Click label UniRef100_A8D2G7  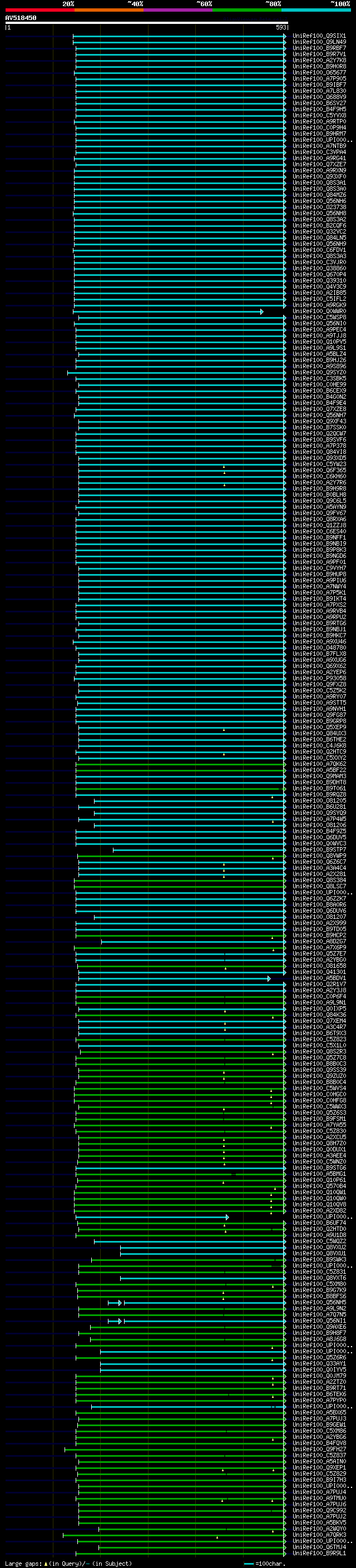pos(319,942)
